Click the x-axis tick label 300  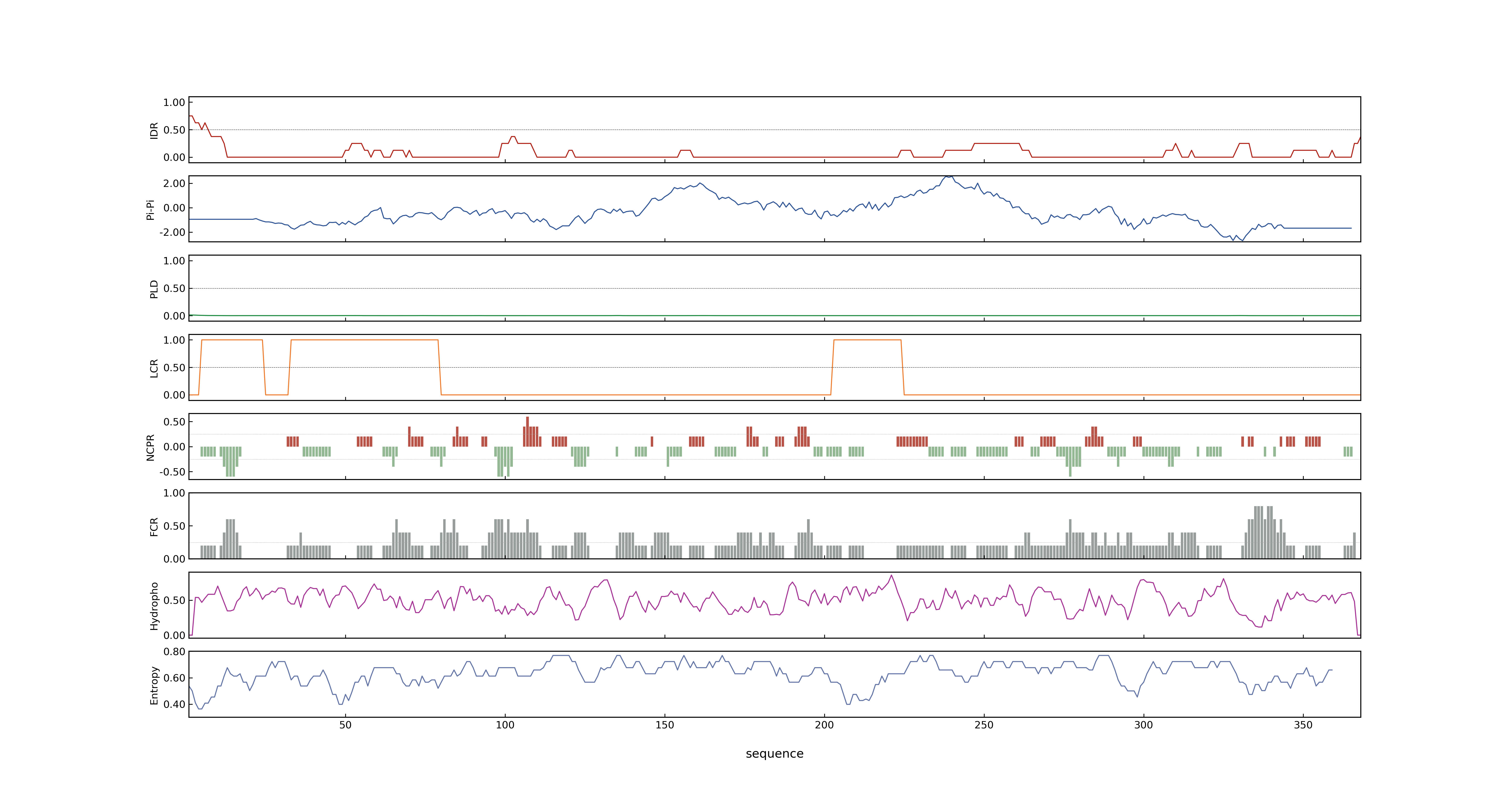click(x=1143, y=725)
